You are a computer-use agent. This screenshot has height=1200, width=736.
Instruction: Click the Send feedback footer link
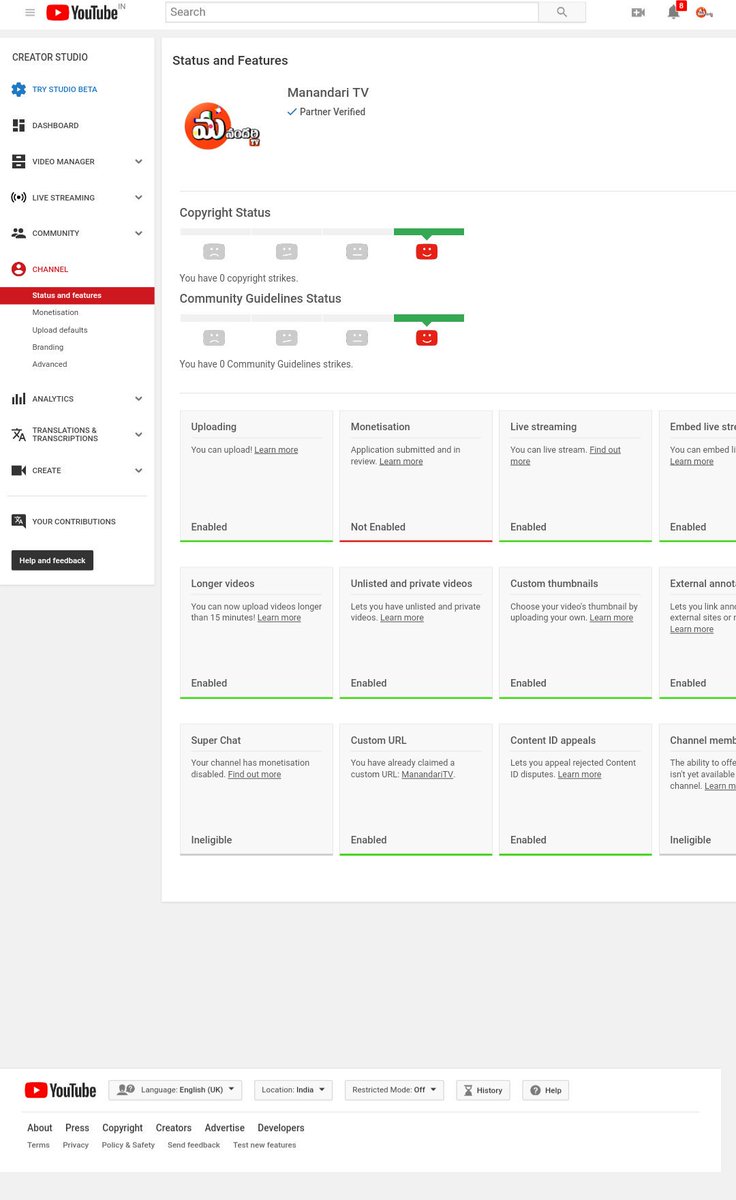[194, 1145]
